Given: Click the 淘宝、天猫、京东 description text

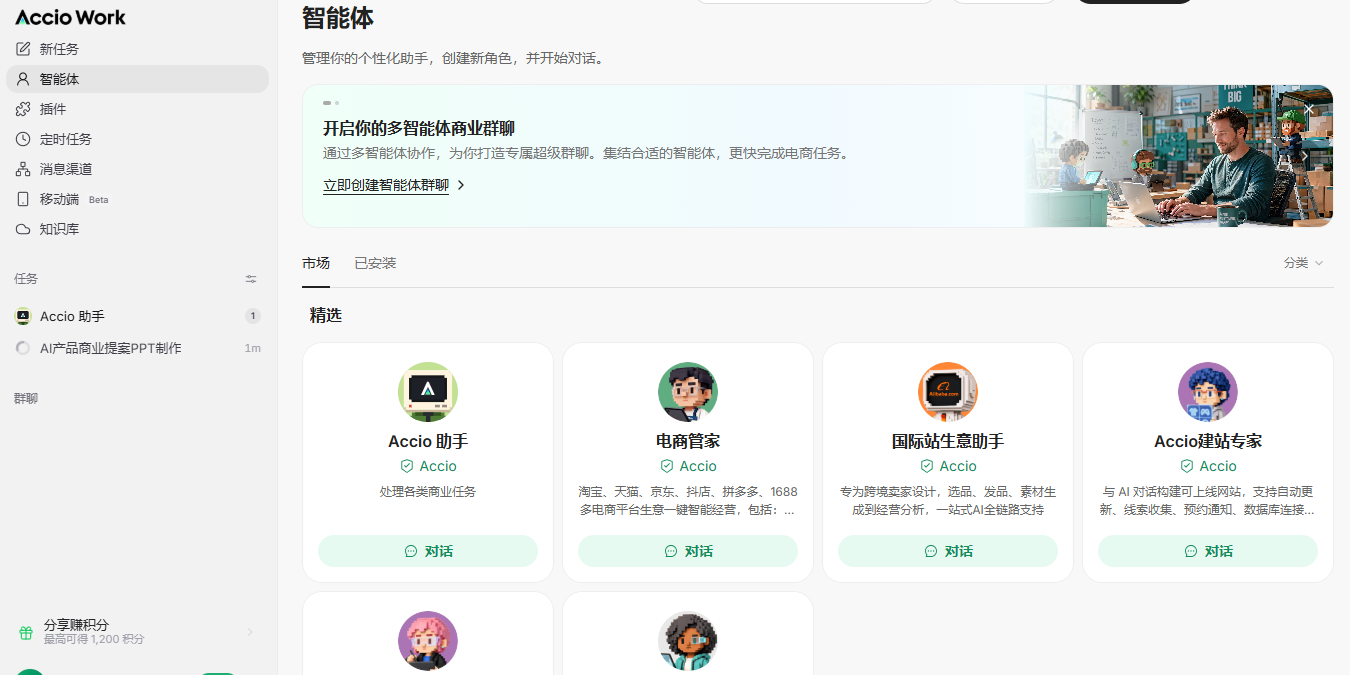Looking at the screenshot, I should coord(688,501).
